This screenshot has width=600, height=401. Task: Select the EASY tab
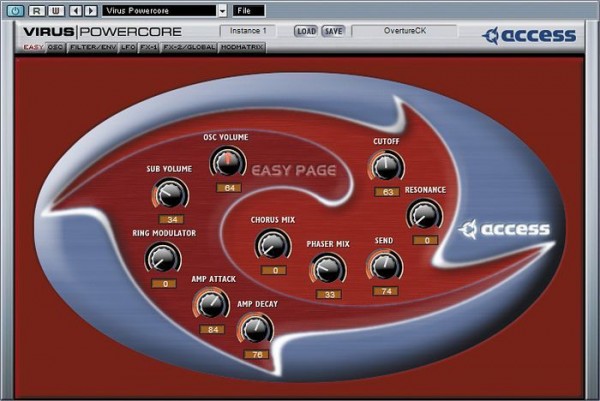pyautogui.click(x=34, y=47)
